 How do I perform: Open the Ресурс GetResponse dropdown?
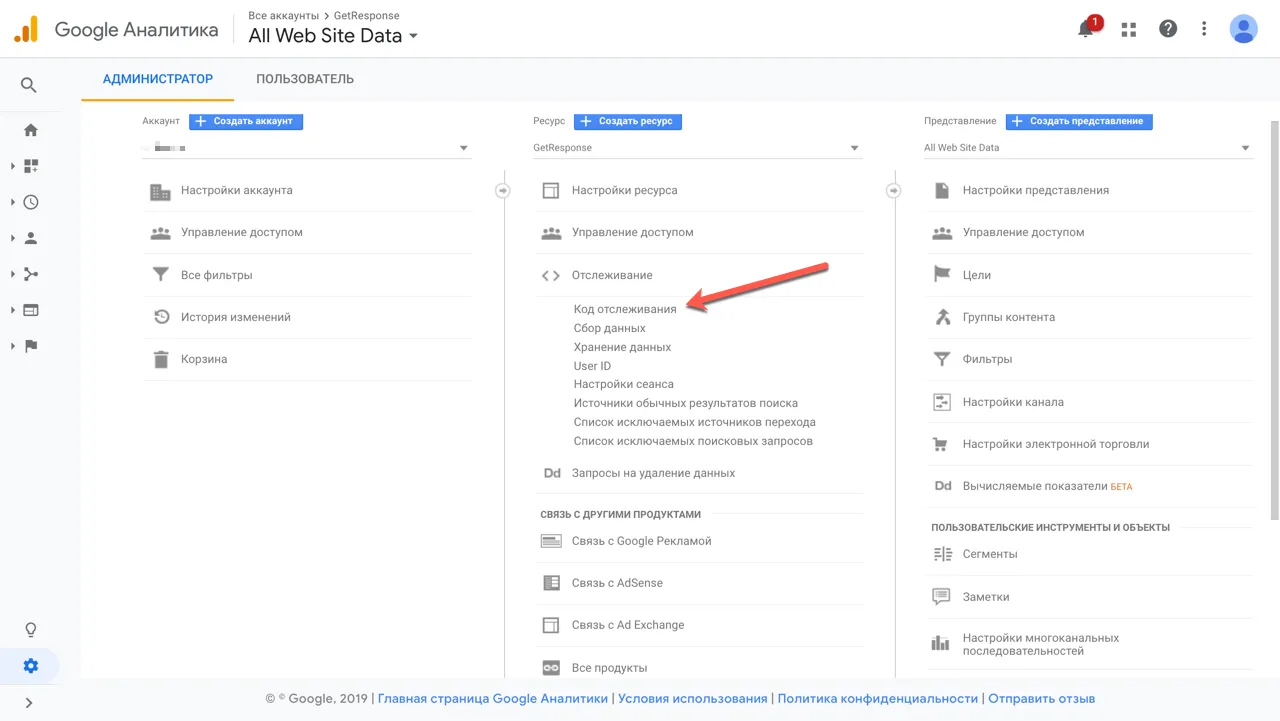coord(697,148)
